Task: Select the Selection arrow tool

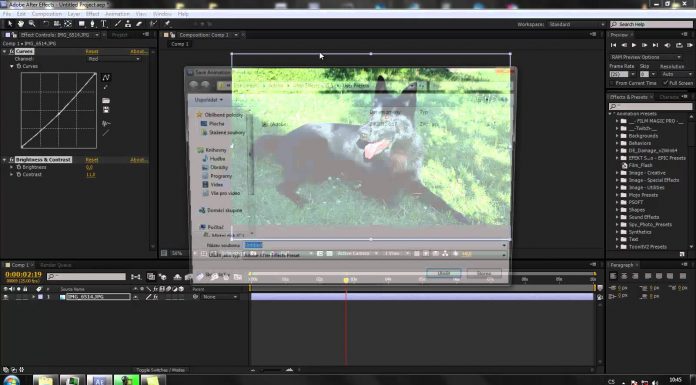Action: click(9, 24)
